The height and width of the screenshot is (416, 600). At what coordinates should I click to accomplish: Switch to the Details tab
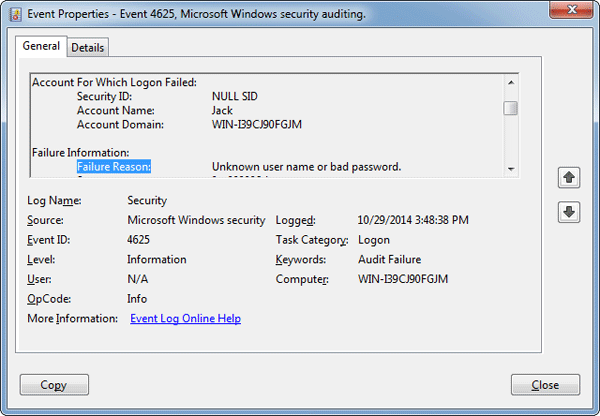click(x=88, y=48)
